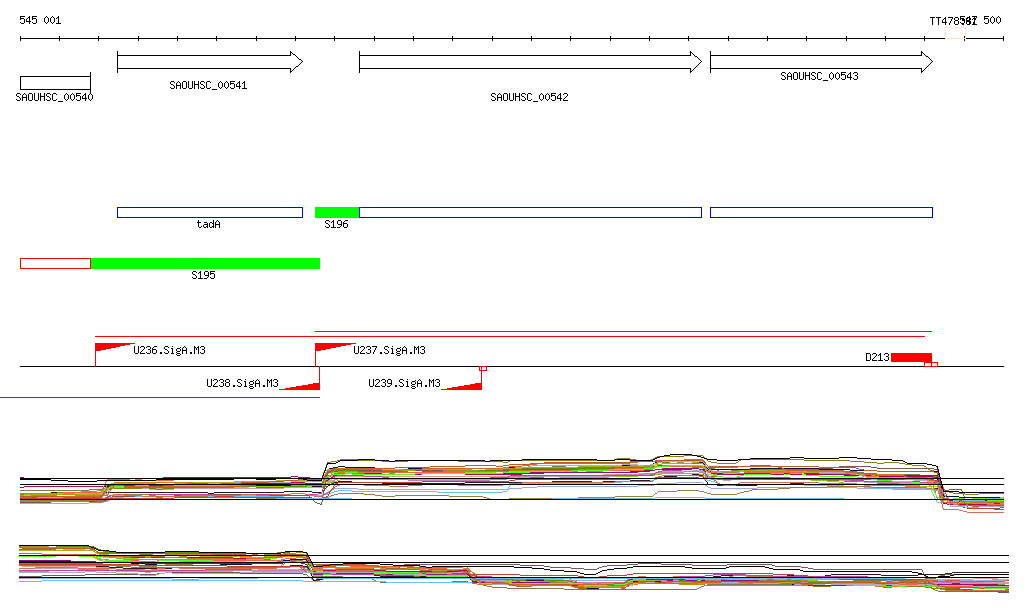Select the blue-outlined box under SAOUHSC_00543
Viewport: 1024px width, 611px height.
click(820, 212)
